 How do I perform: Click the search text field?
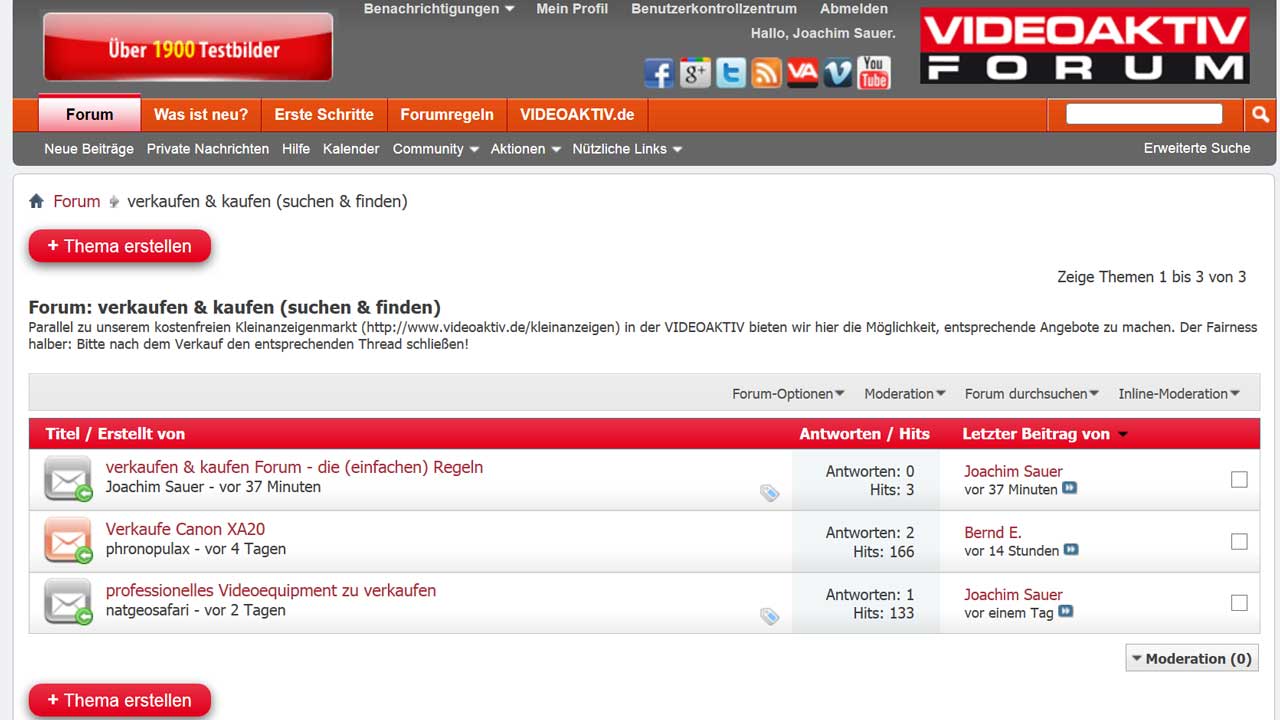coord(1144,114)
